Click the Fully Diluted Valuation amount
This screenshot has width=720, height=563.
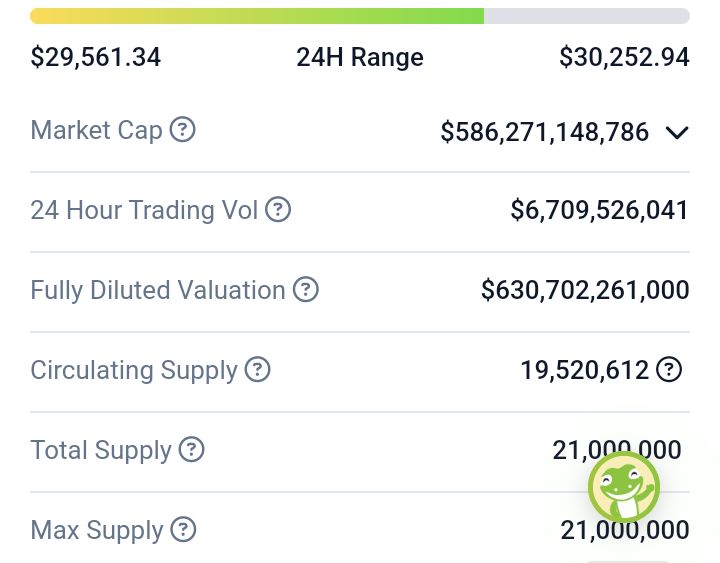585,290
